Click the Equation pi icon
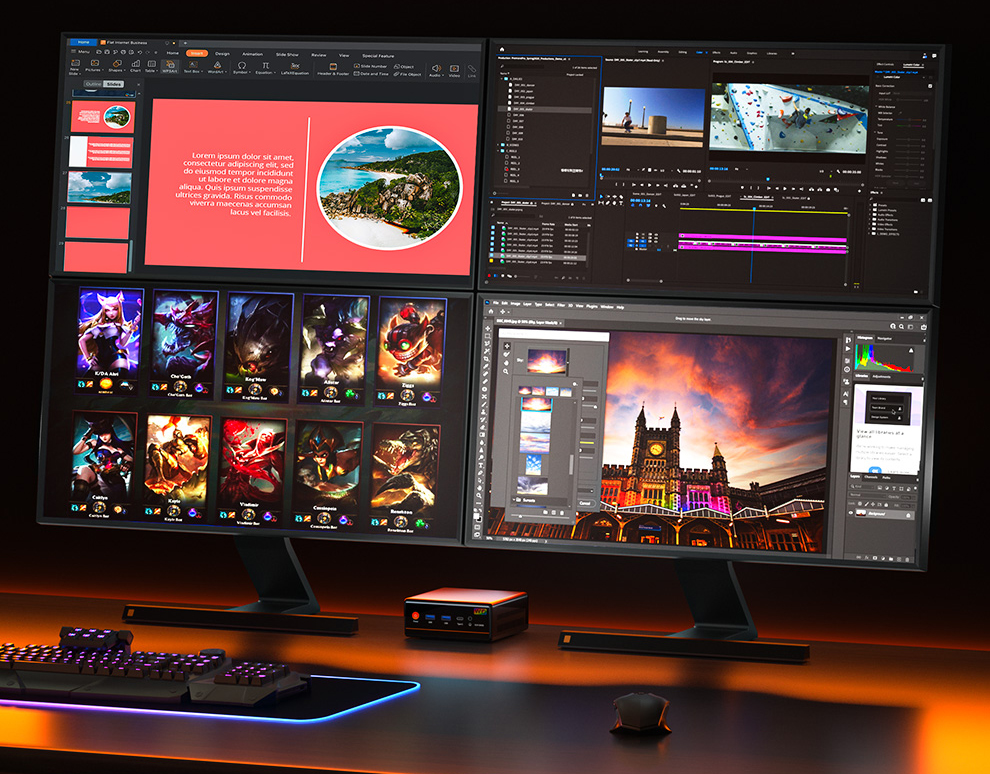 pyautogui.click(x=266, y=64)
